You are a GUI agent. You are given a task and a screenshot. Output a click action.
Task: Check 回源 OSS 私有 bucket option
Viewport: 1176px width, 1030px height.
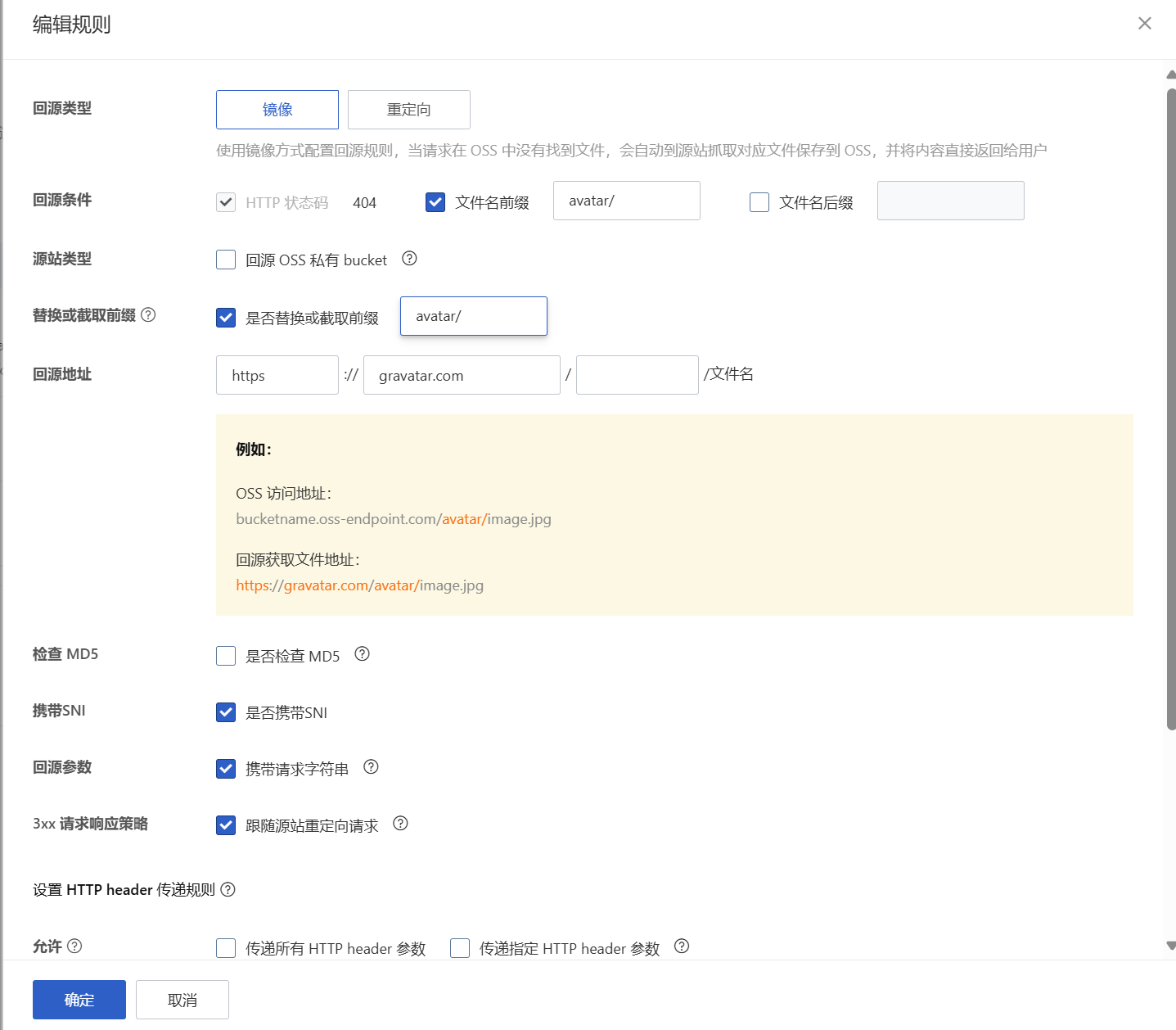tap(226, 260)
